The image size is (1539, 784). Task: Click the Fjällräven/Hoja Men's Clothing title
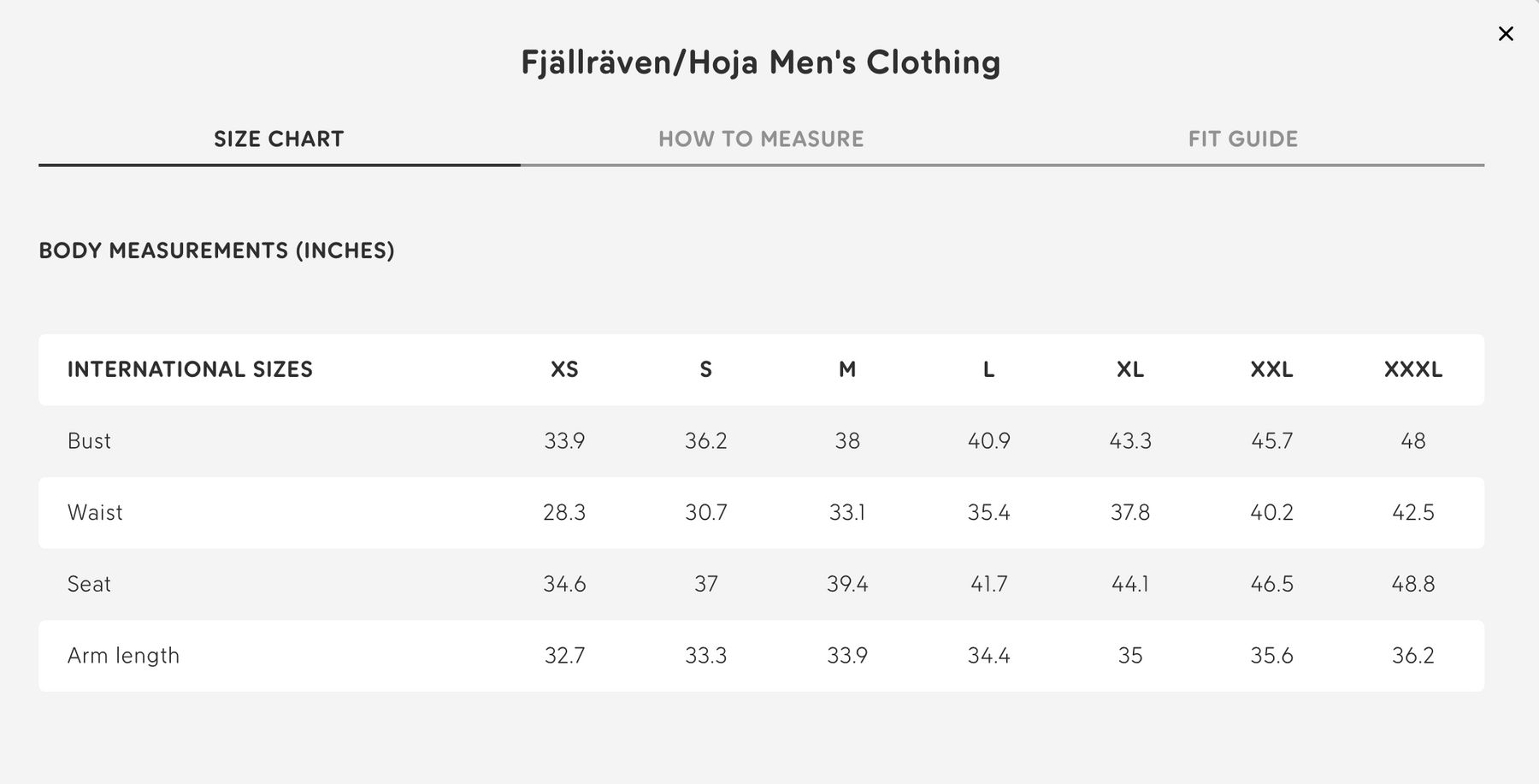click(x=761, y=62)
